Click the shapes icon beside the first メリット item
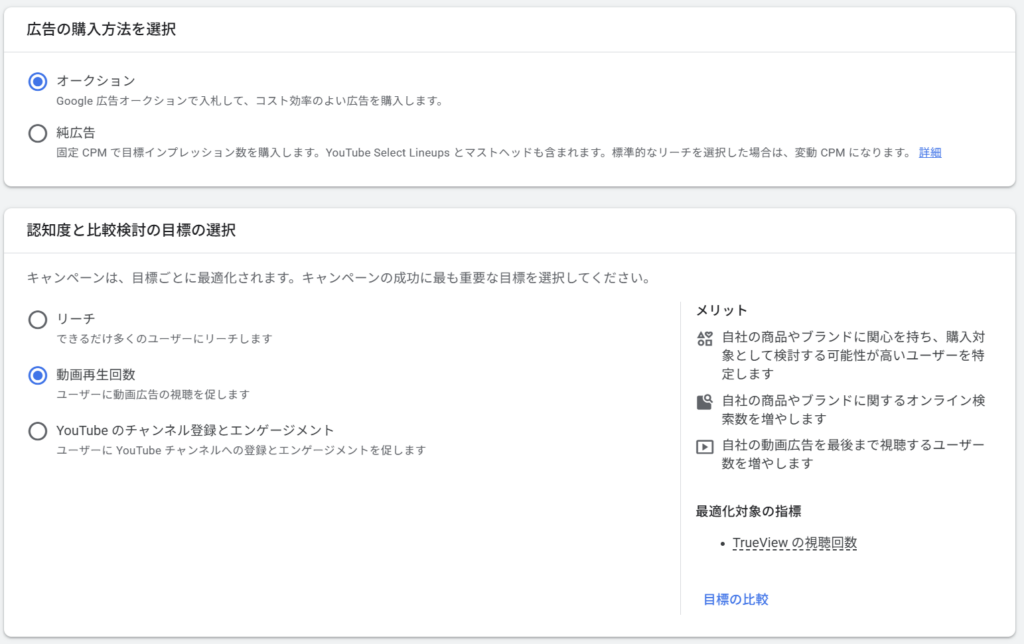The width and height of the screenshot is (1024, 644). [x=704, y=339]
